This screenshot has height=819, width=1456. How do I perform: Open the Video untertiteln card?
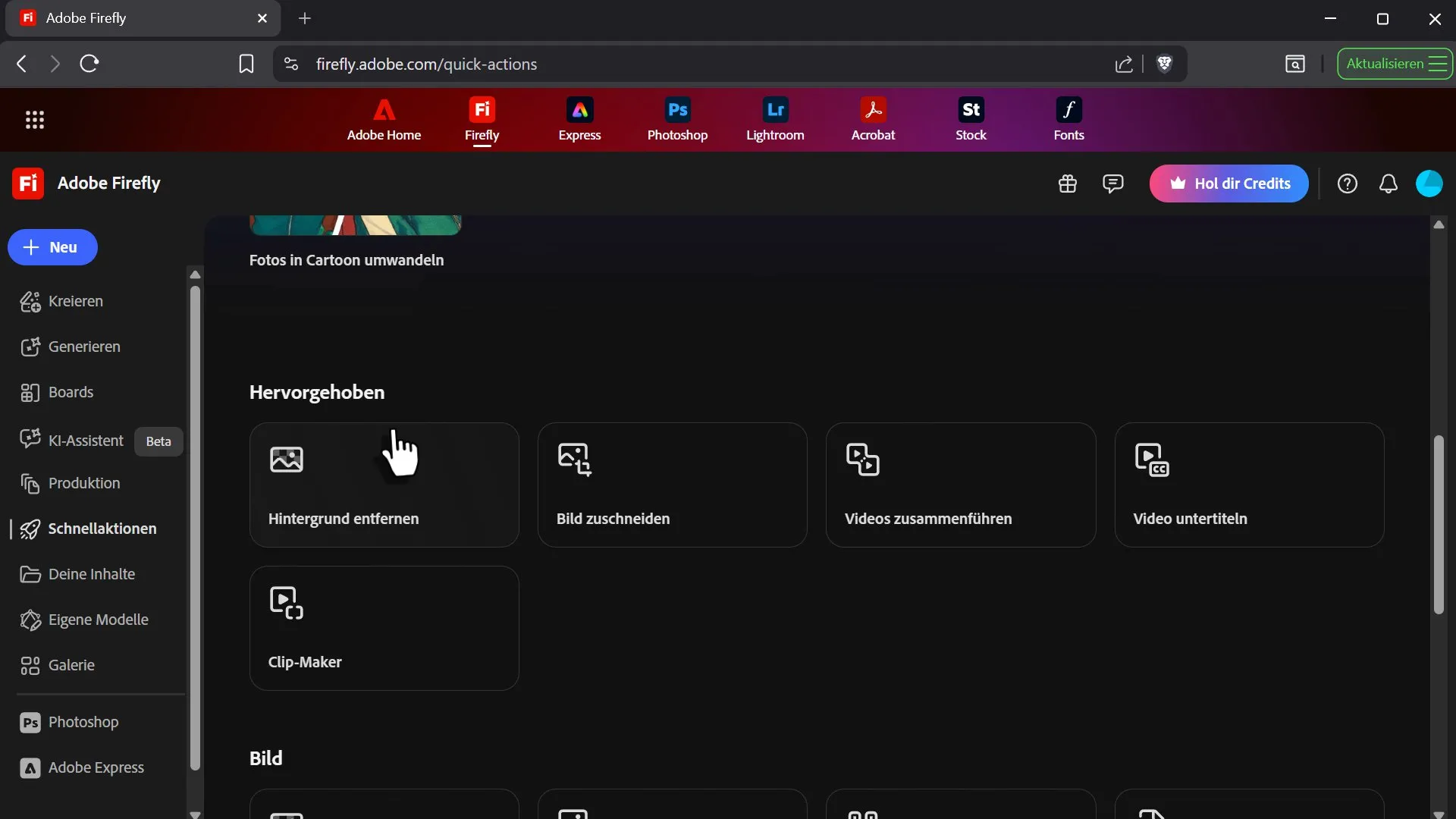pos(1250,485)
